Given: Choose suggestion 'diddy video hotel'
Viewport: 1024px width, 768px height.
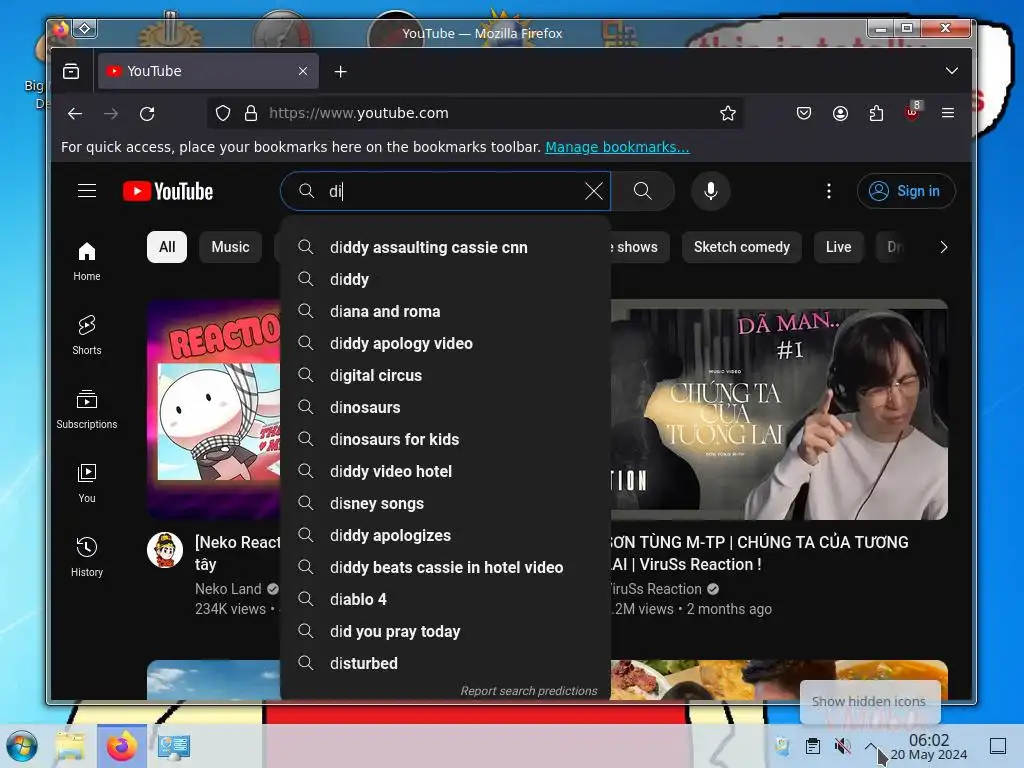Looking at the screenshot, I should click(x=445, y=471).
